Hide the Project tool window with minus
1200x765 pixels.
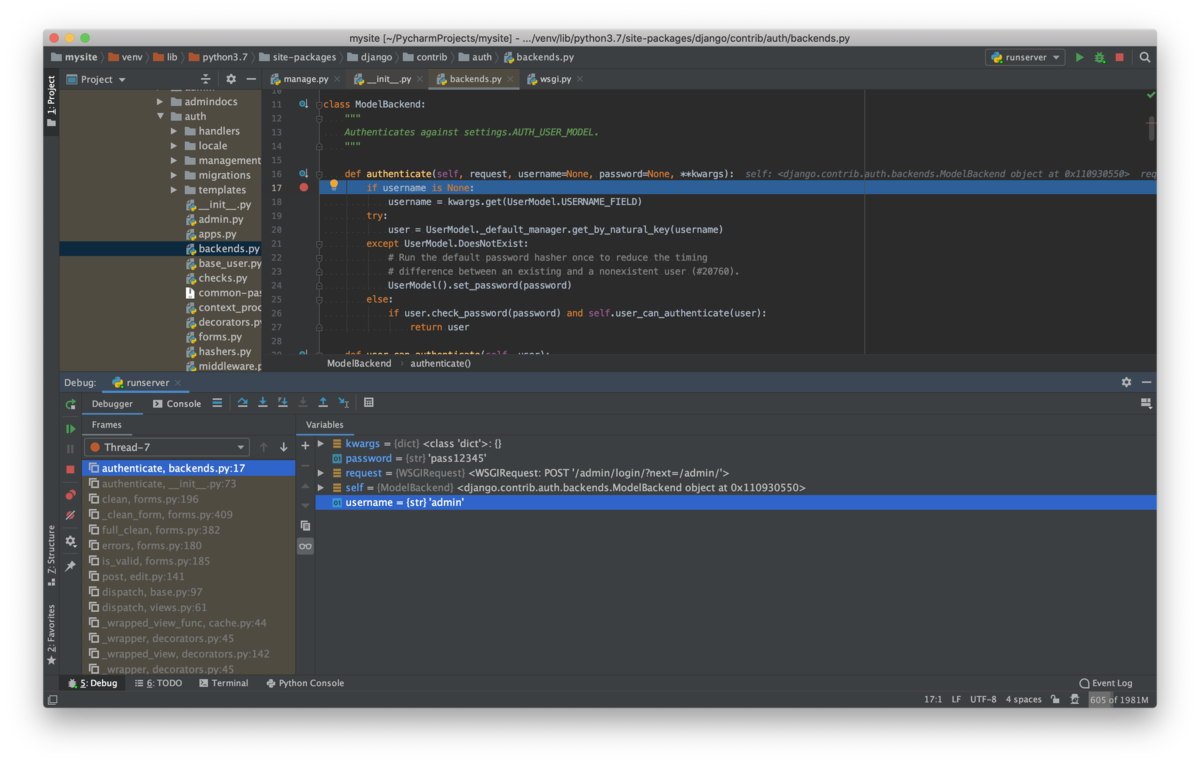(251, 79)
